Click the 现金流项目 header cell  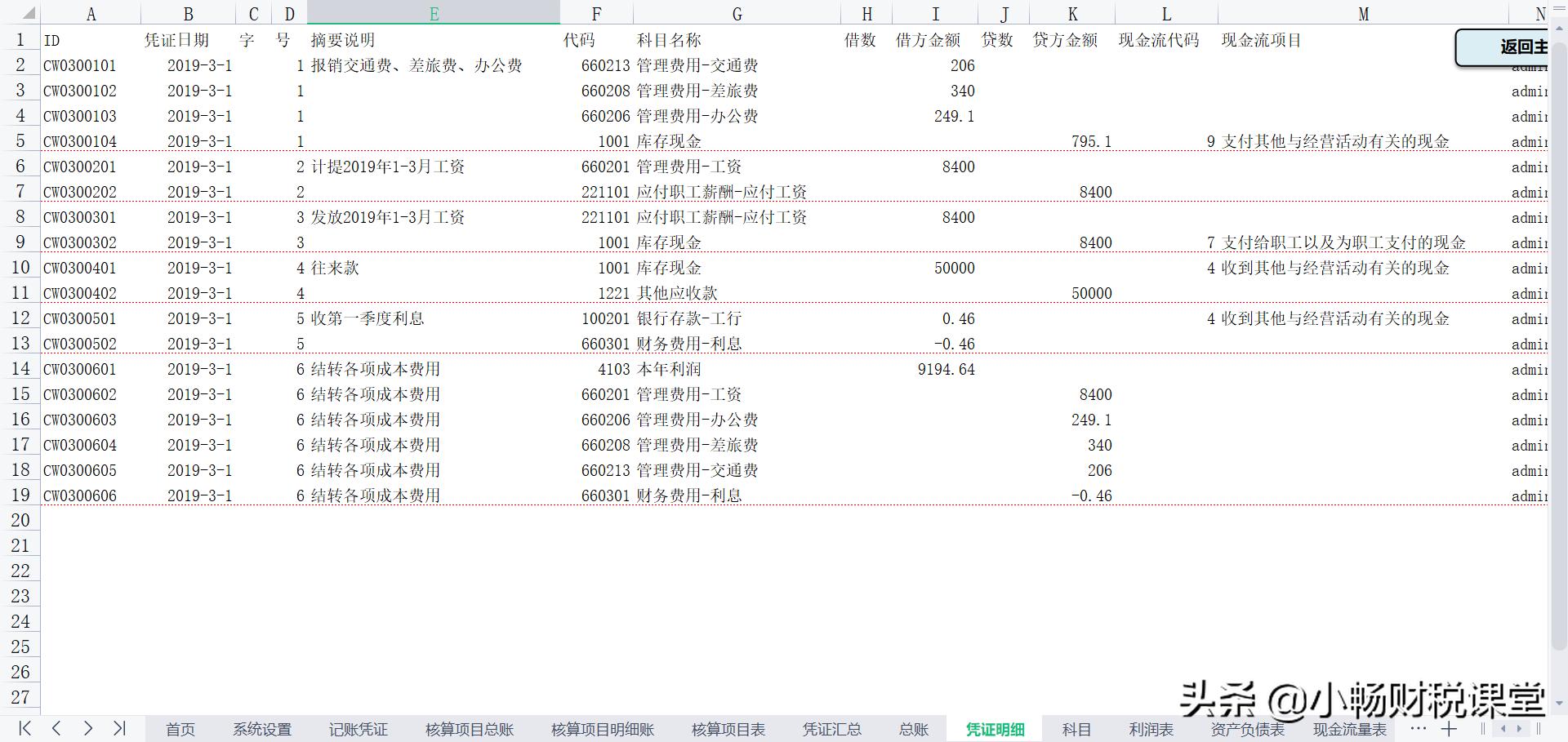point(1363,40)
